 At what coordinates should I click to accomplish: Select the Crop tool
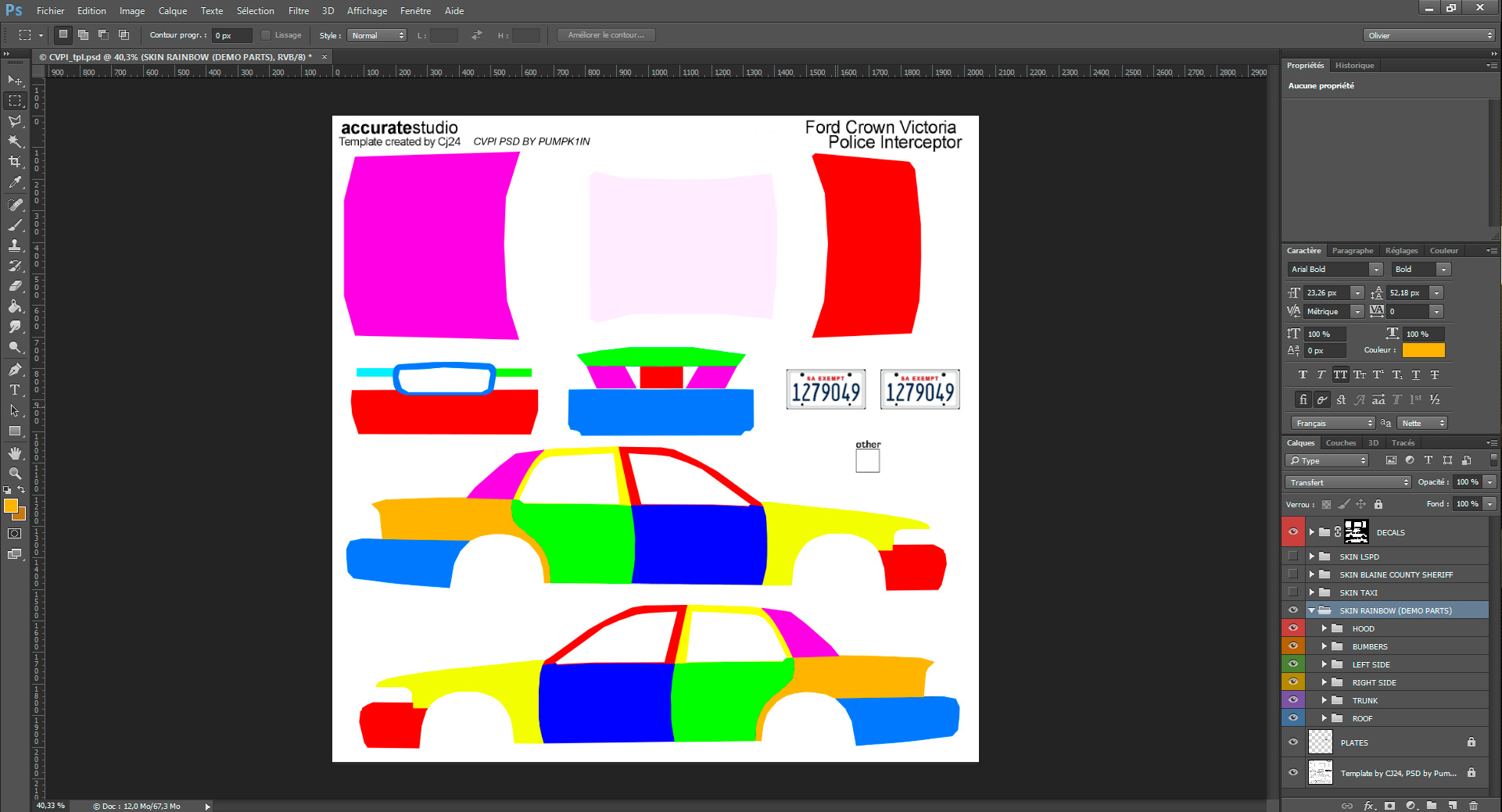point(15,162)
